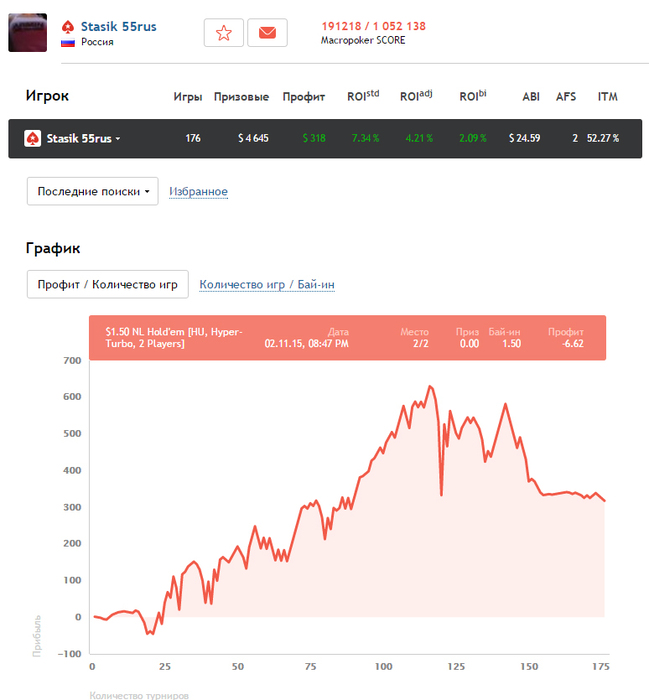This screenshot has width=649, height=700.
Task: Click the Игры column header
Action: pyautogui.click(x=188, y=97)
